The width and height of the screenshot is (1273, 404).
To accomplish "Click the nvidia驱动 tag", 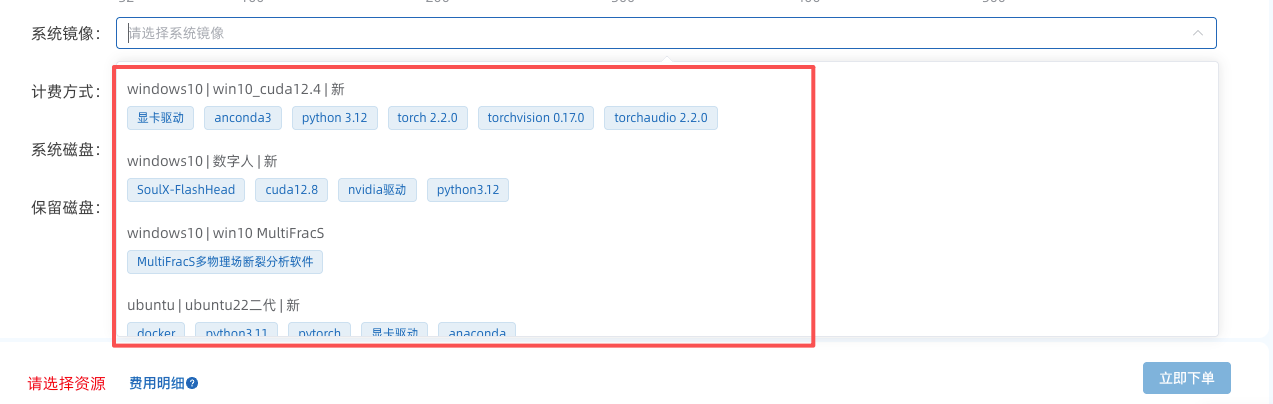I will (x=377, y=190).
